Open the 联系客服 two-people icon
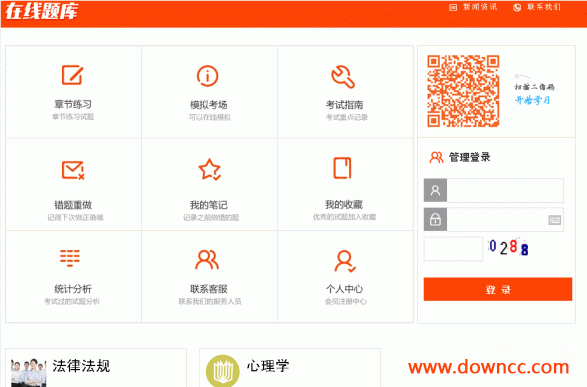The image size is (587, 387). pos(207,260)
